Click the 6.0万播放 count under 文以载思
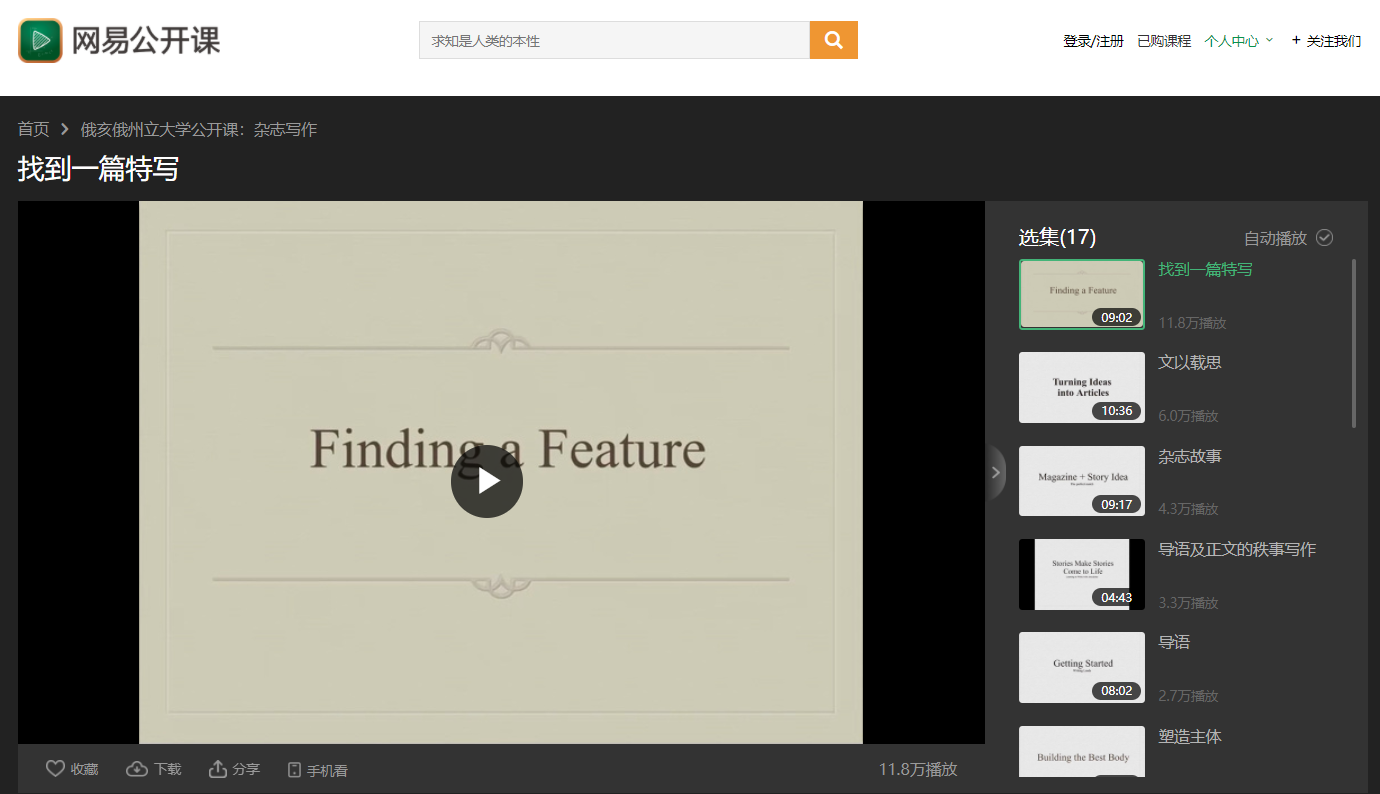Viewport: 1380px width, 794px height. click(x=1188, y=416)
